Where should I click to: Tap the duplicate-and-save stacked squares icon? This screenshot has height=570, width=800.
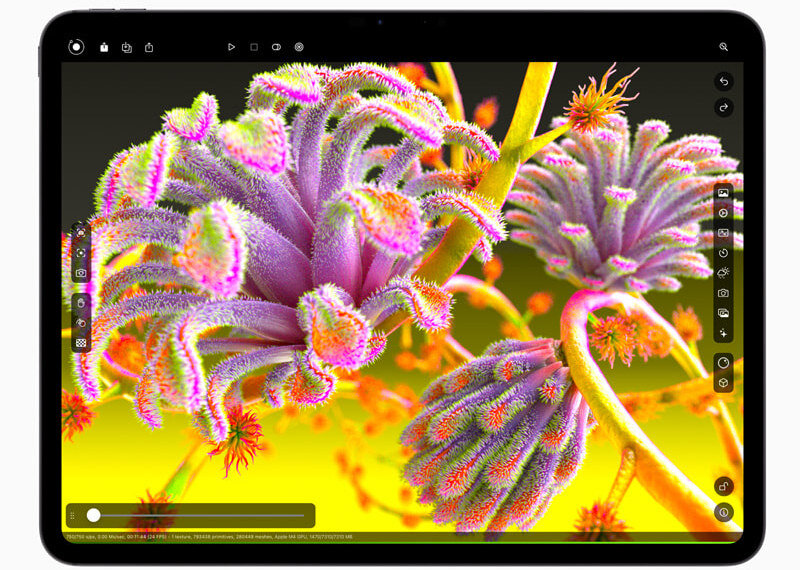(x=127, y=47)
